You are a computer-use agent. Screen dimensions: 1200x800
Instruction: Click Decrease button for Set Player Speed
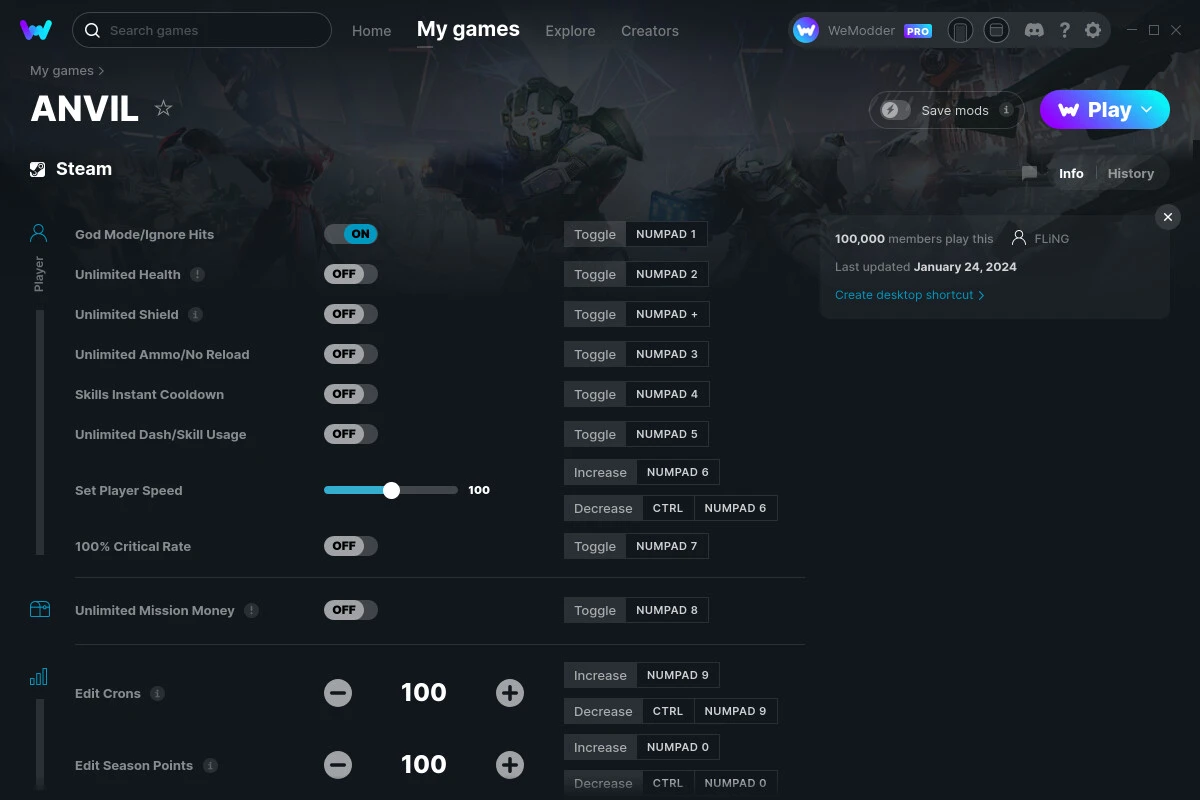(x=603, y=508)
